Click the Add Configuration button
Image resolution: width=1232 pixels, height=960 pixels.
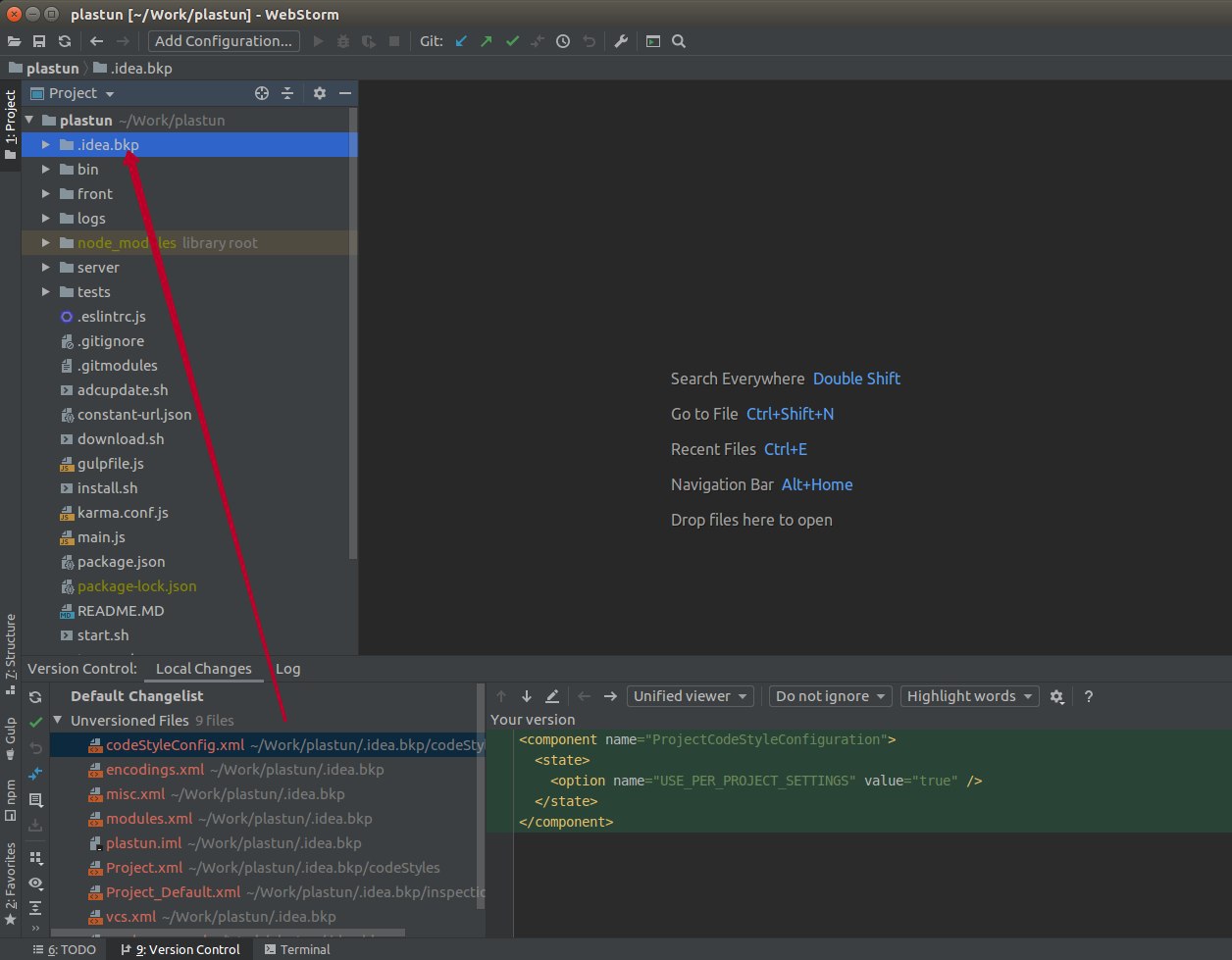(225, 41)
